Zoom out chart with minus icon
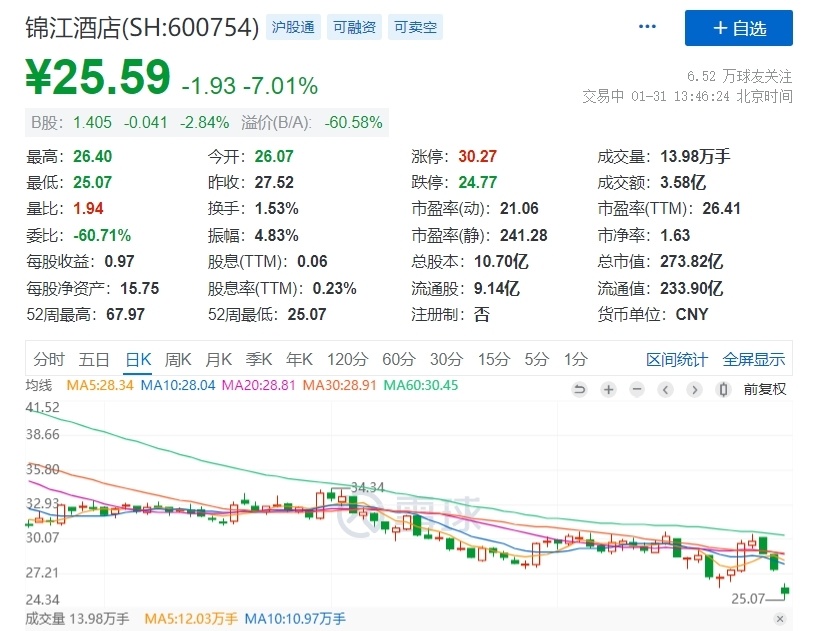The height and width of the screenshot is (631, 816). click(637, 389)
